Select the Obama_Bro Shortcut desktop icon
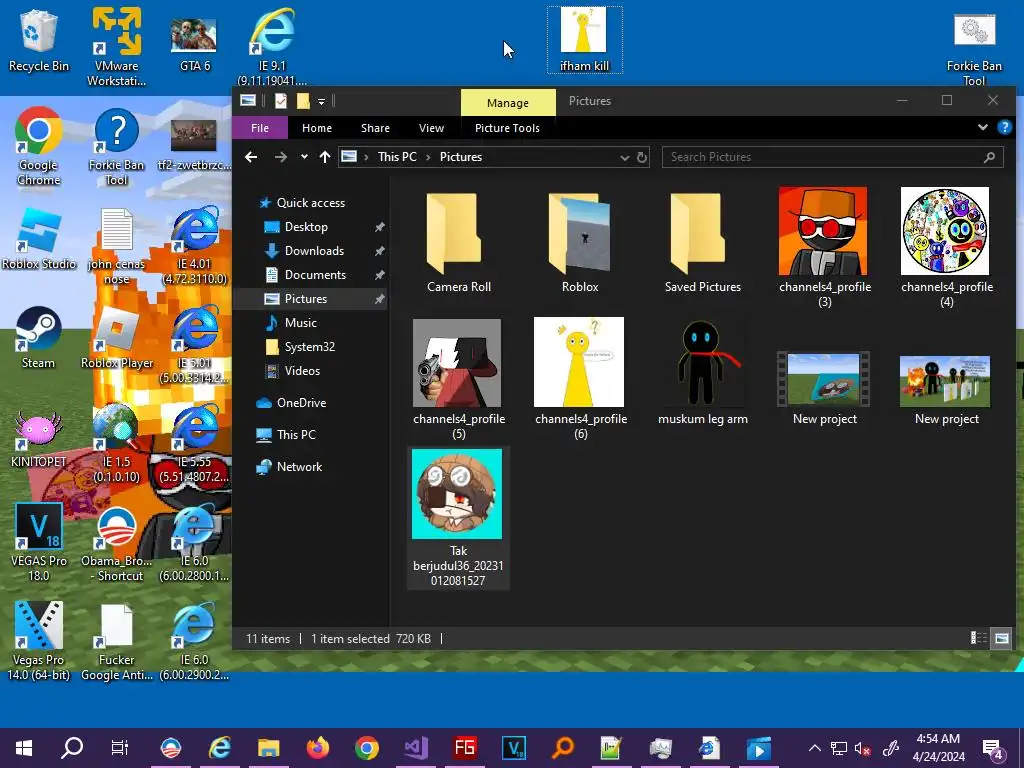 coord(116,542)
